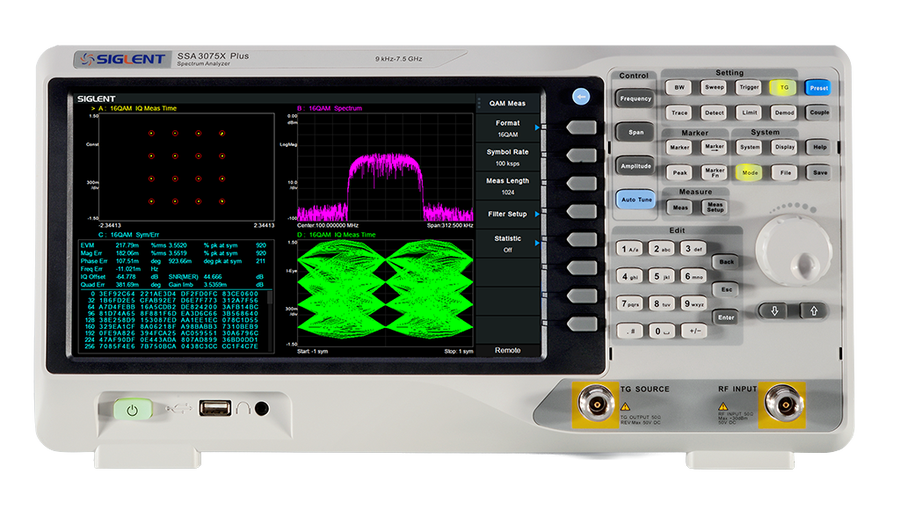The height and width of the screenshot is (510, 900).
Task: Select the front USB port
Action: click(x=215, y=408)
